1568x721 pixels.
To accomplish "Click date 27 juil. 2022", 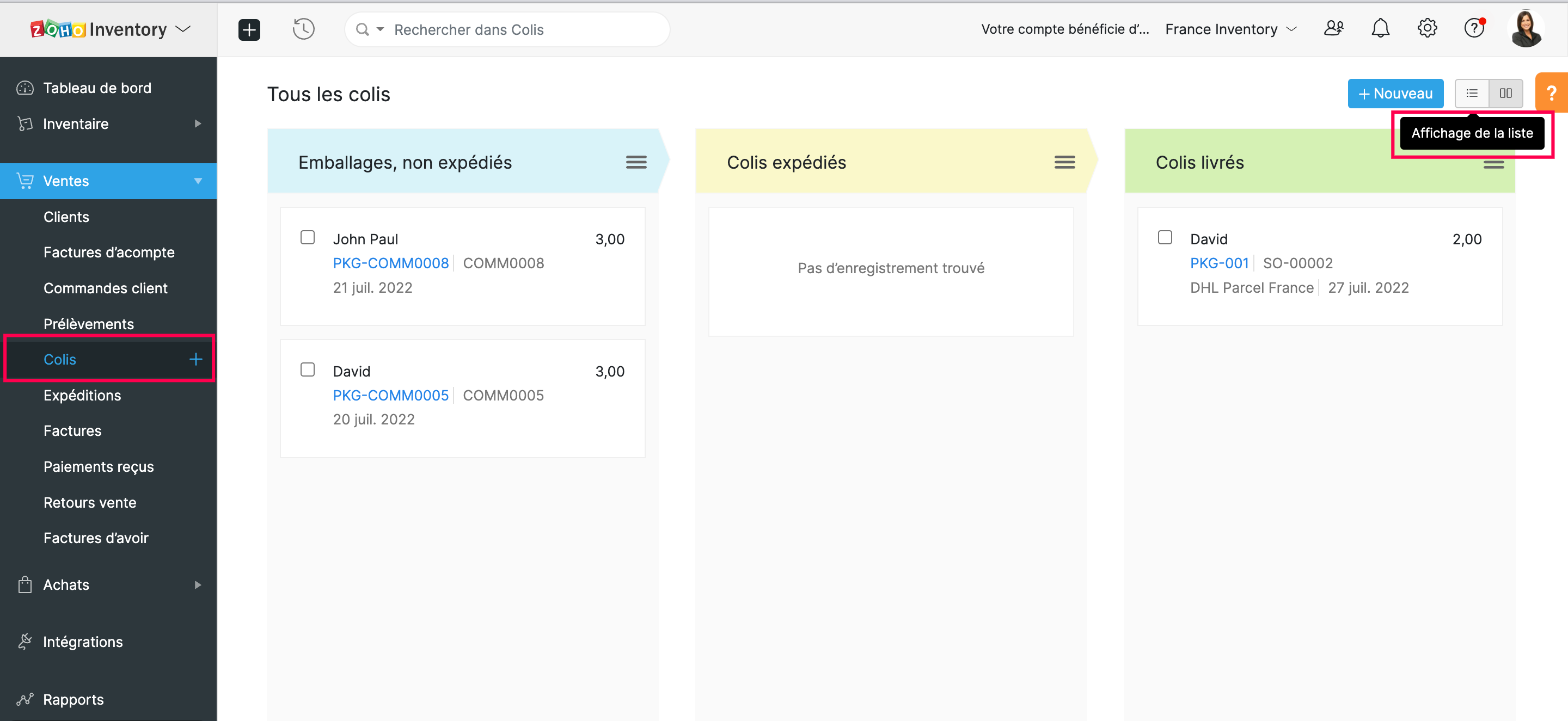I will pyautogui.click(x=1368, y=288).
